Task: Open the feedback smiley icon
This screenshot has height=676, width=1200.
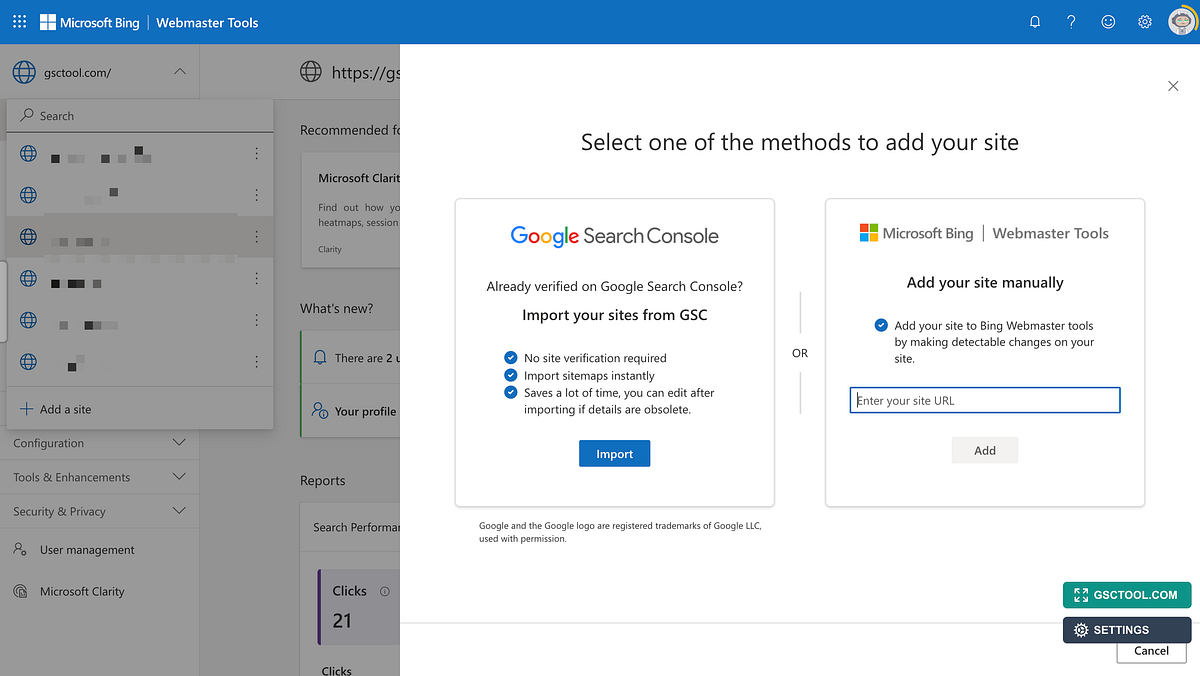Action: click(1108, 21)
